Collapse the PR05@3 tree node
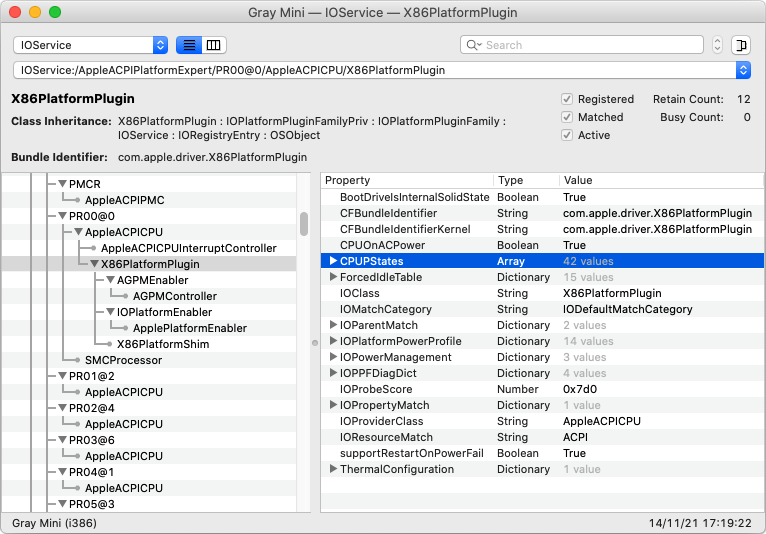The image size is (766, 534). [62, 504]
